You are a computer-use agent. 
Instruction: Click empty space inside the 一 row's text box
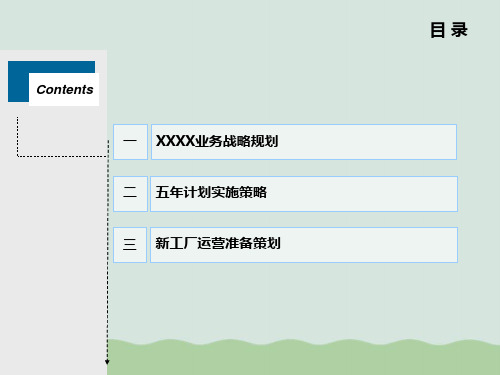coord(367,142)
